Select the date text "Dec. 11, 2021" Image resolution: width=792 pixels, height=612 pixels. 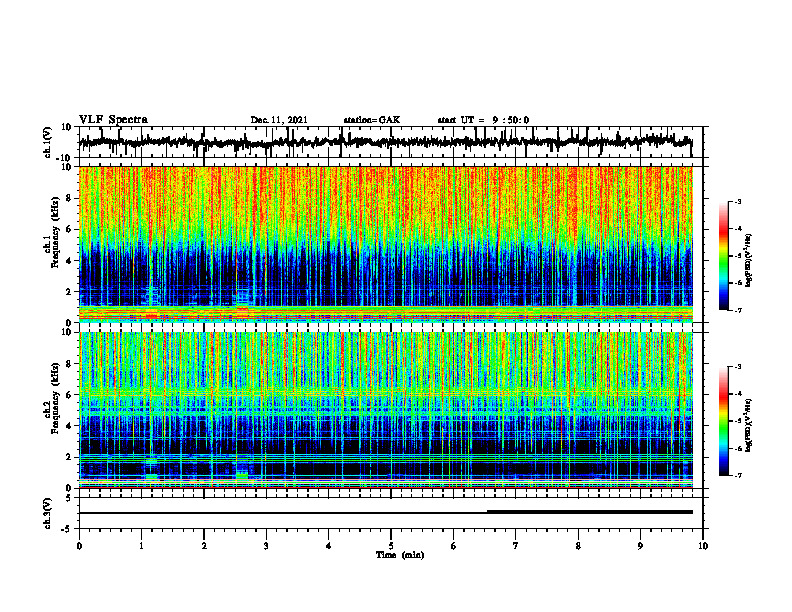click(279, 120)
